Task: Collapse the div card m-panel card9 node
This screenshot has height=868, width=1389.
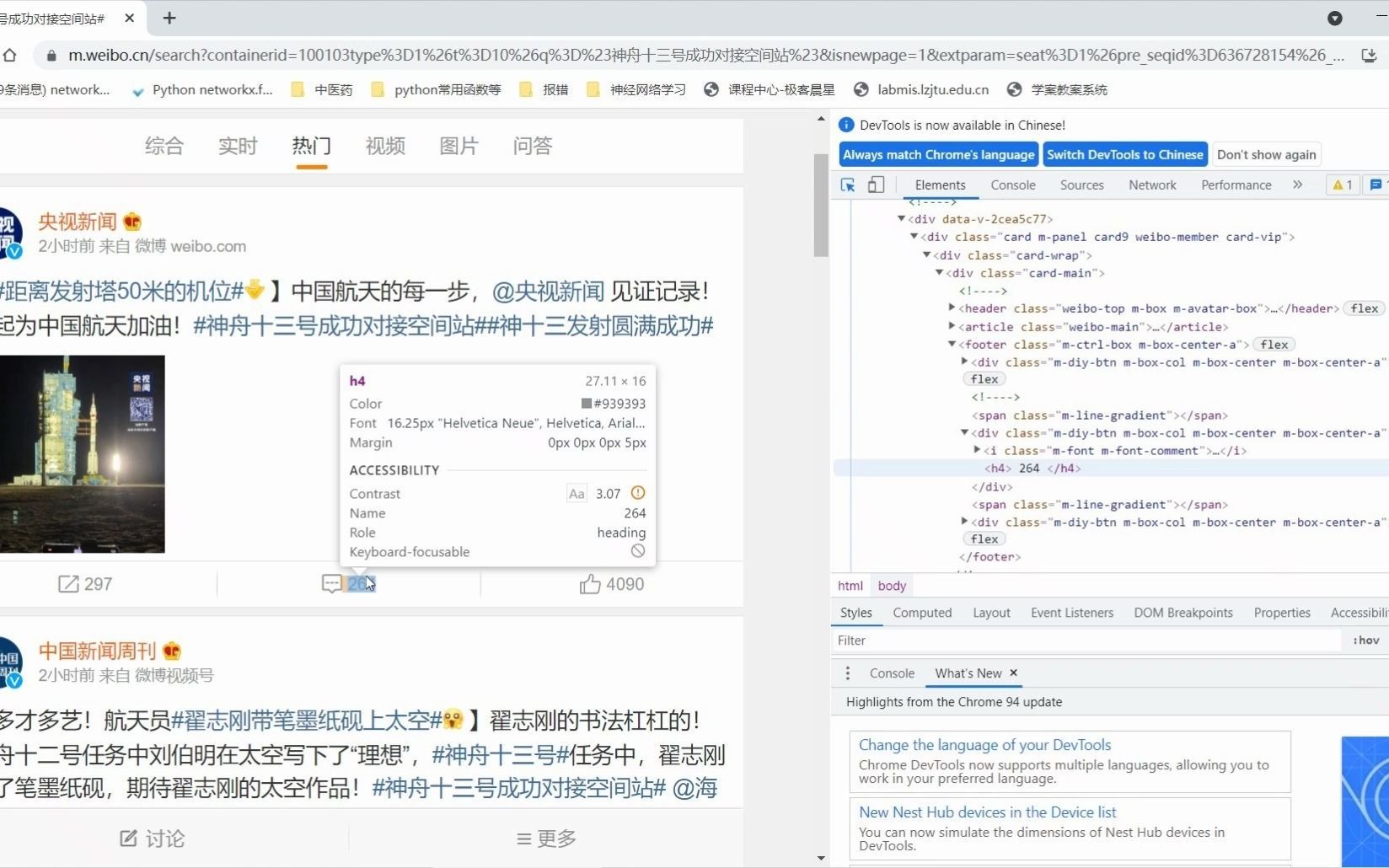Action: tap(914, 237)
